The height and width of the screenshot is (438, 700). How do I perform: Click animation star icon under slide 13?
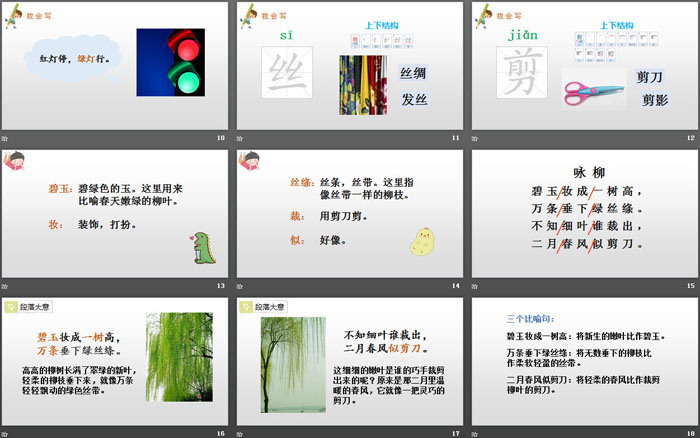[4, 286]
